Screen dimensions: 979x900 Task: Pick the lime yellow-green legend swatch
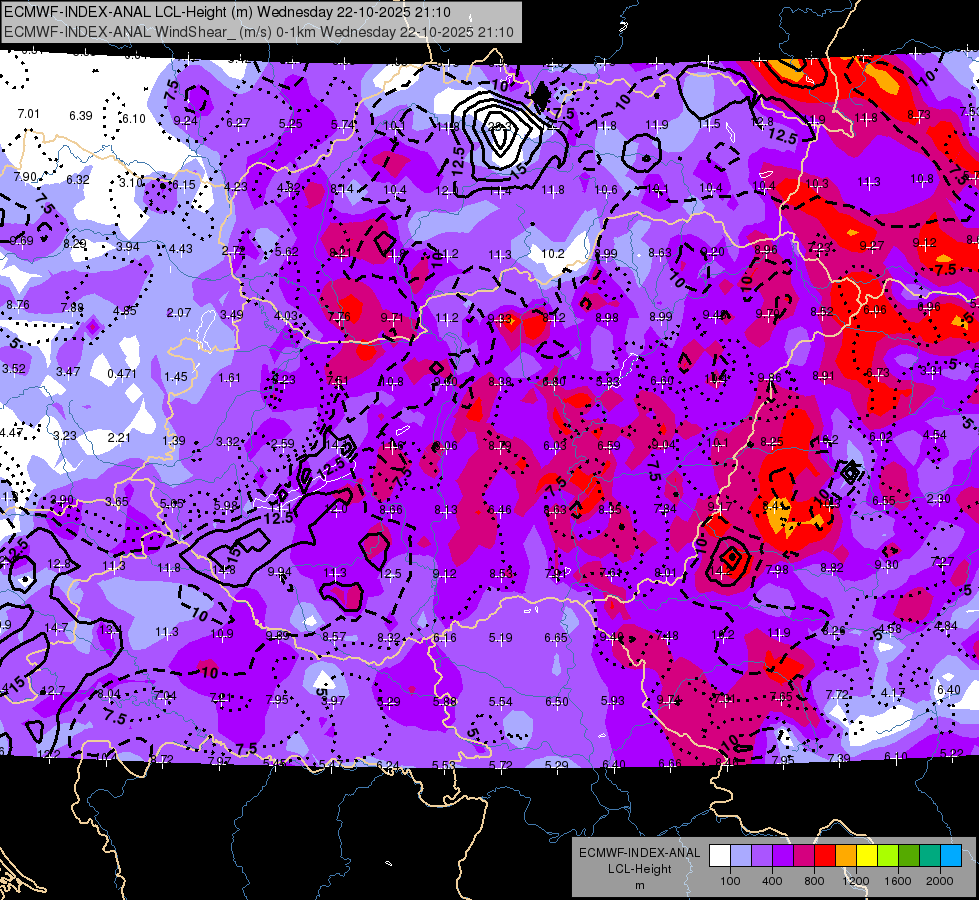888,855
